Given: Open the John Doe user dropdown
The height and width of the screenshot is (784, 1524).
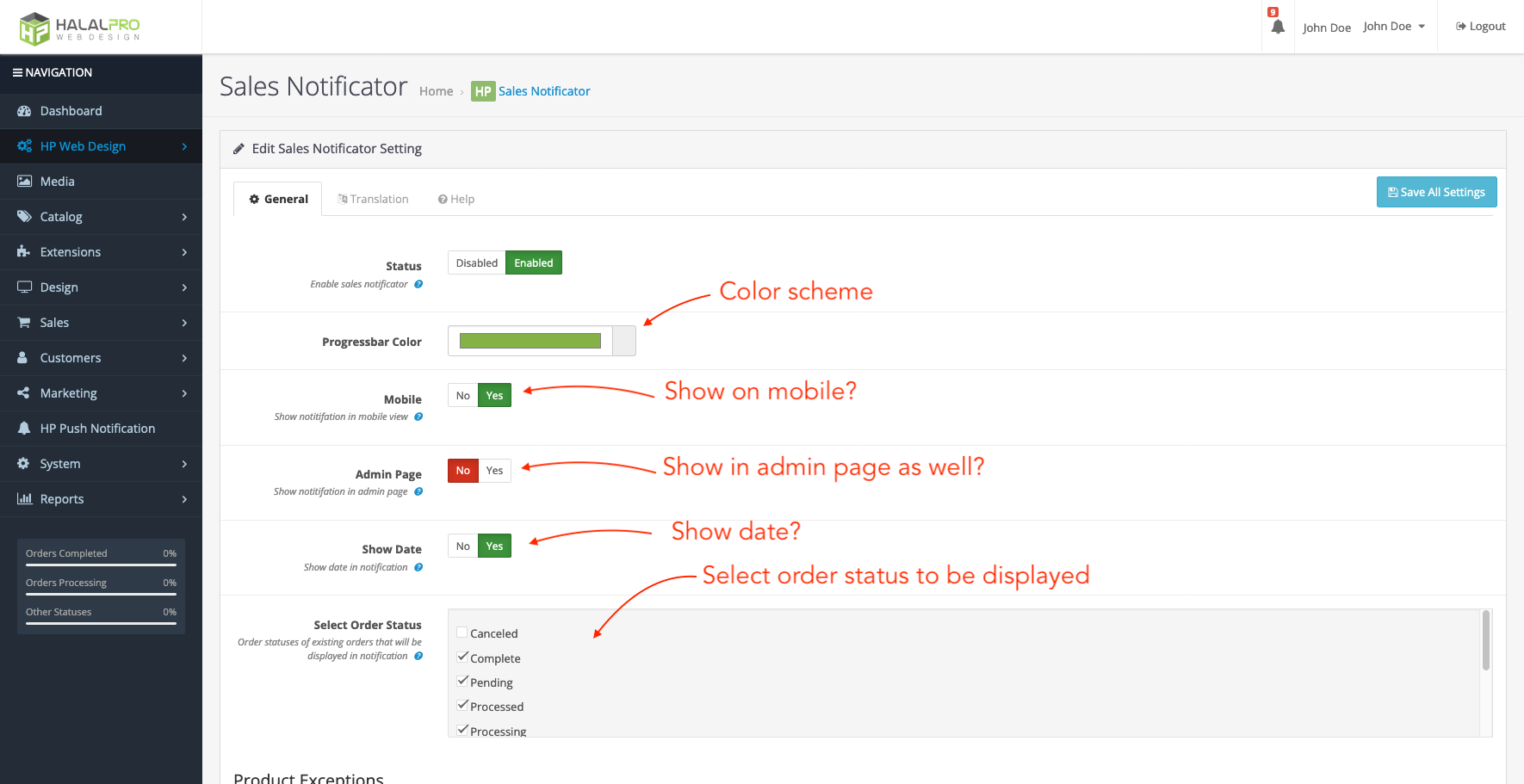Looking at the screenshot, I should point(1393,27).
